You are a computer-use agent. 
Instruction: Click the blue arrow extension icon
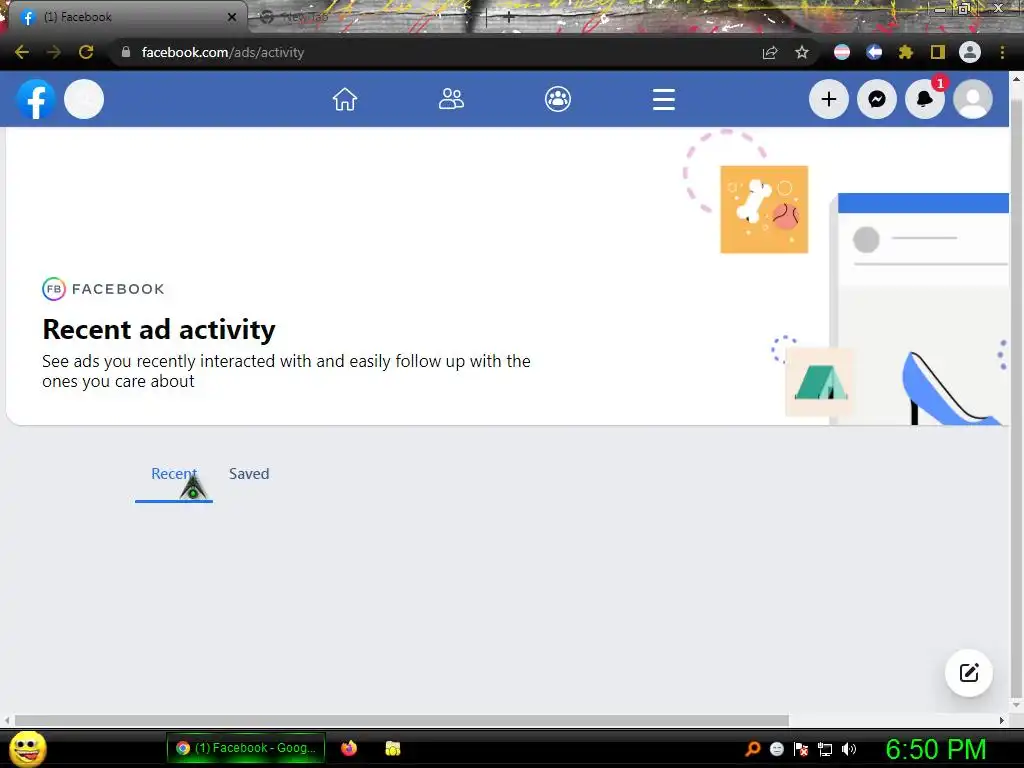(874, 52)
